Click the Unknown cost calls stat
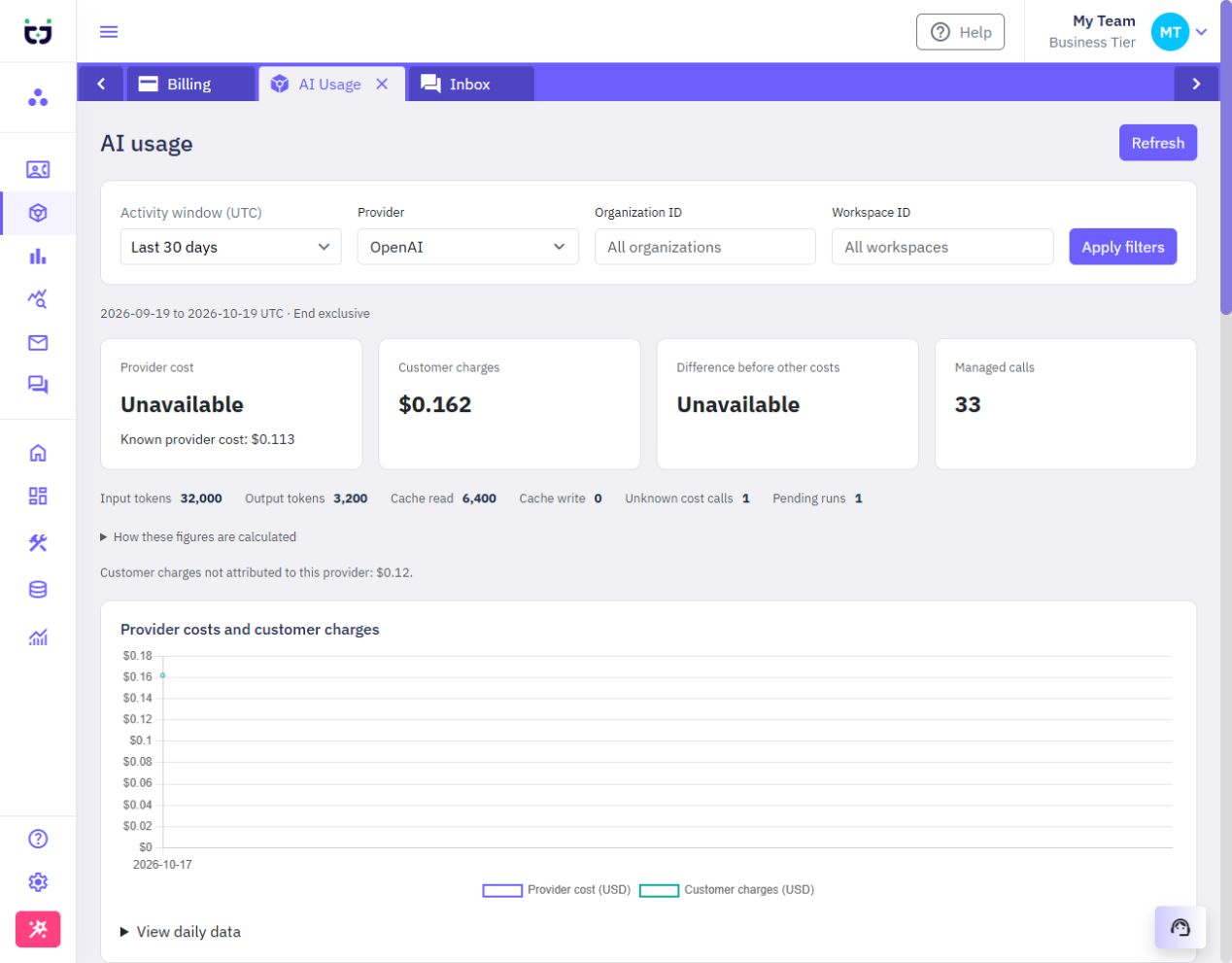 pos(687,499)
